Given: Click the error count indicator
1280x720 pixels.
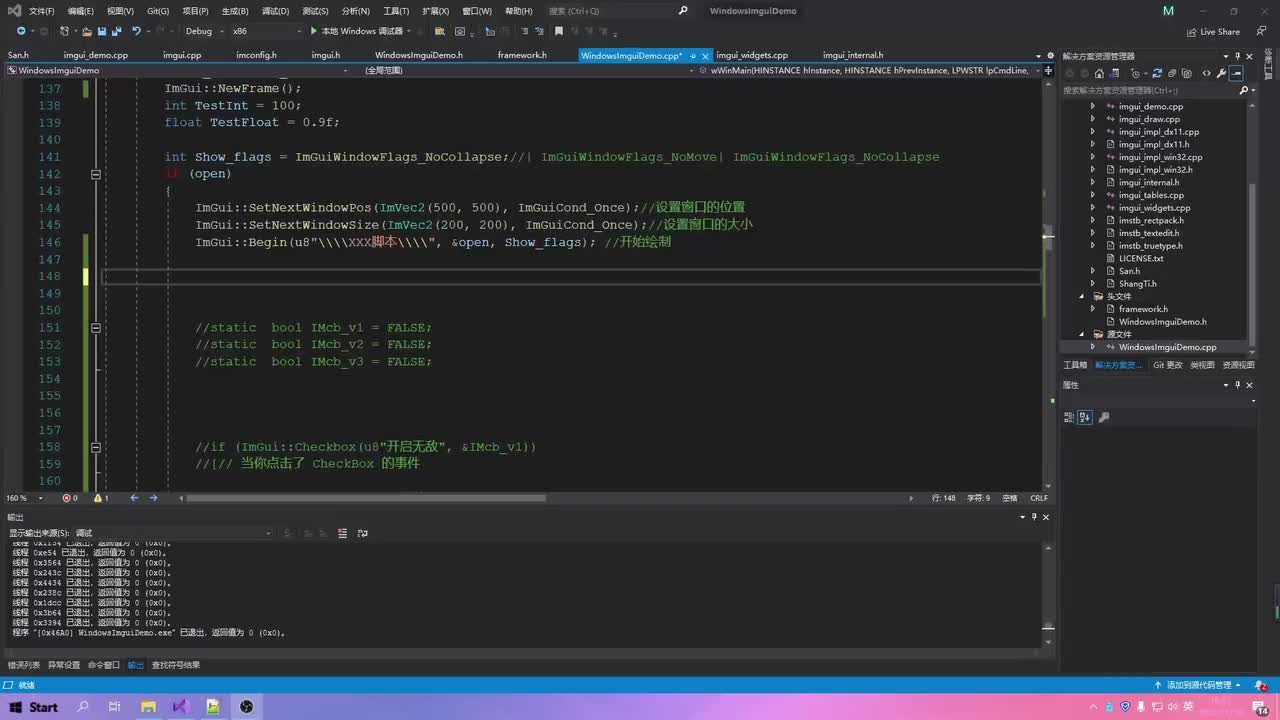Looking at the screenshot, I should click(70, 498).
